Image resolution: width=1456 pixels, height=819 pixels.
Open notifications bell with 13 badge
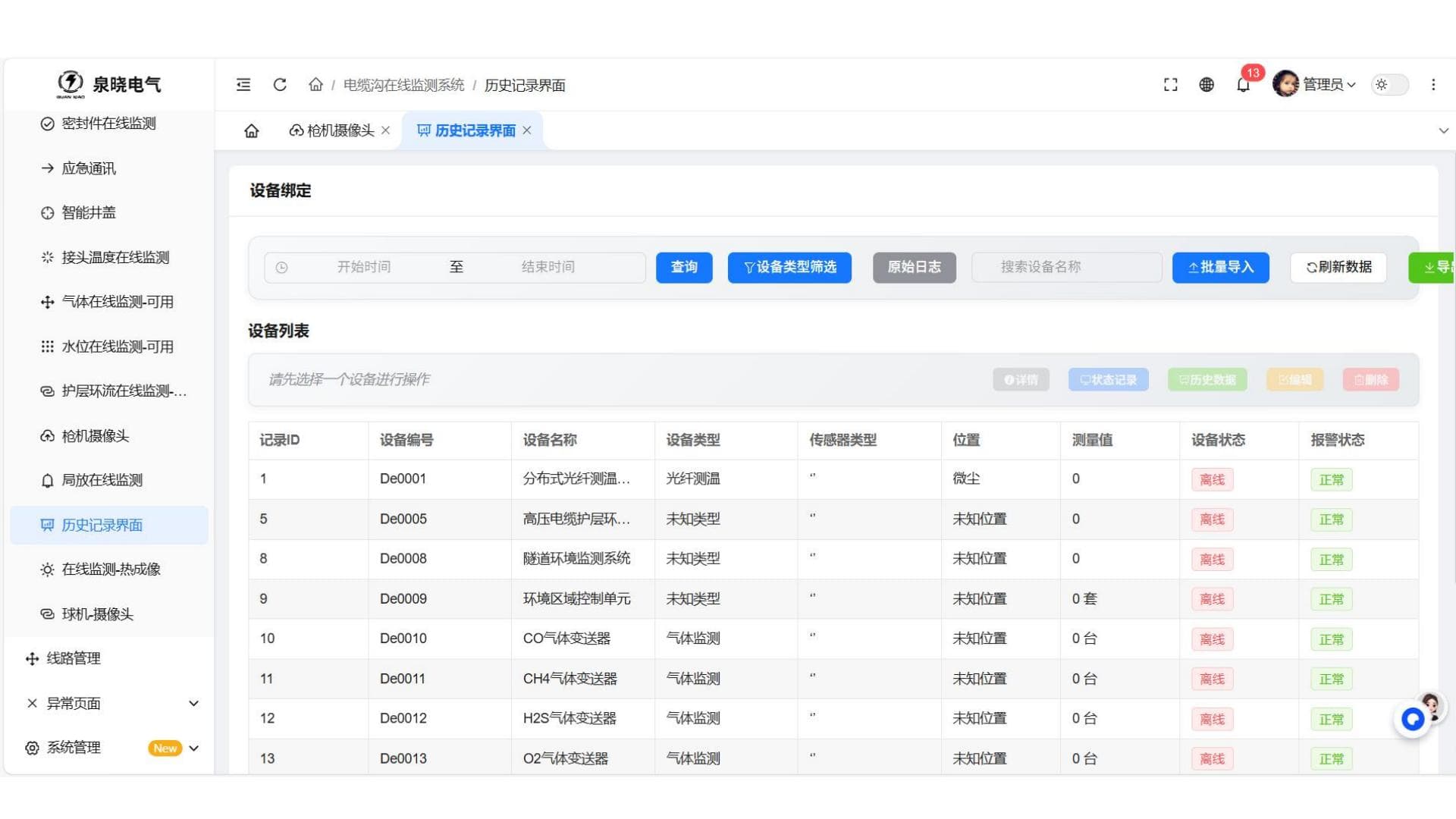(1244, 83)
